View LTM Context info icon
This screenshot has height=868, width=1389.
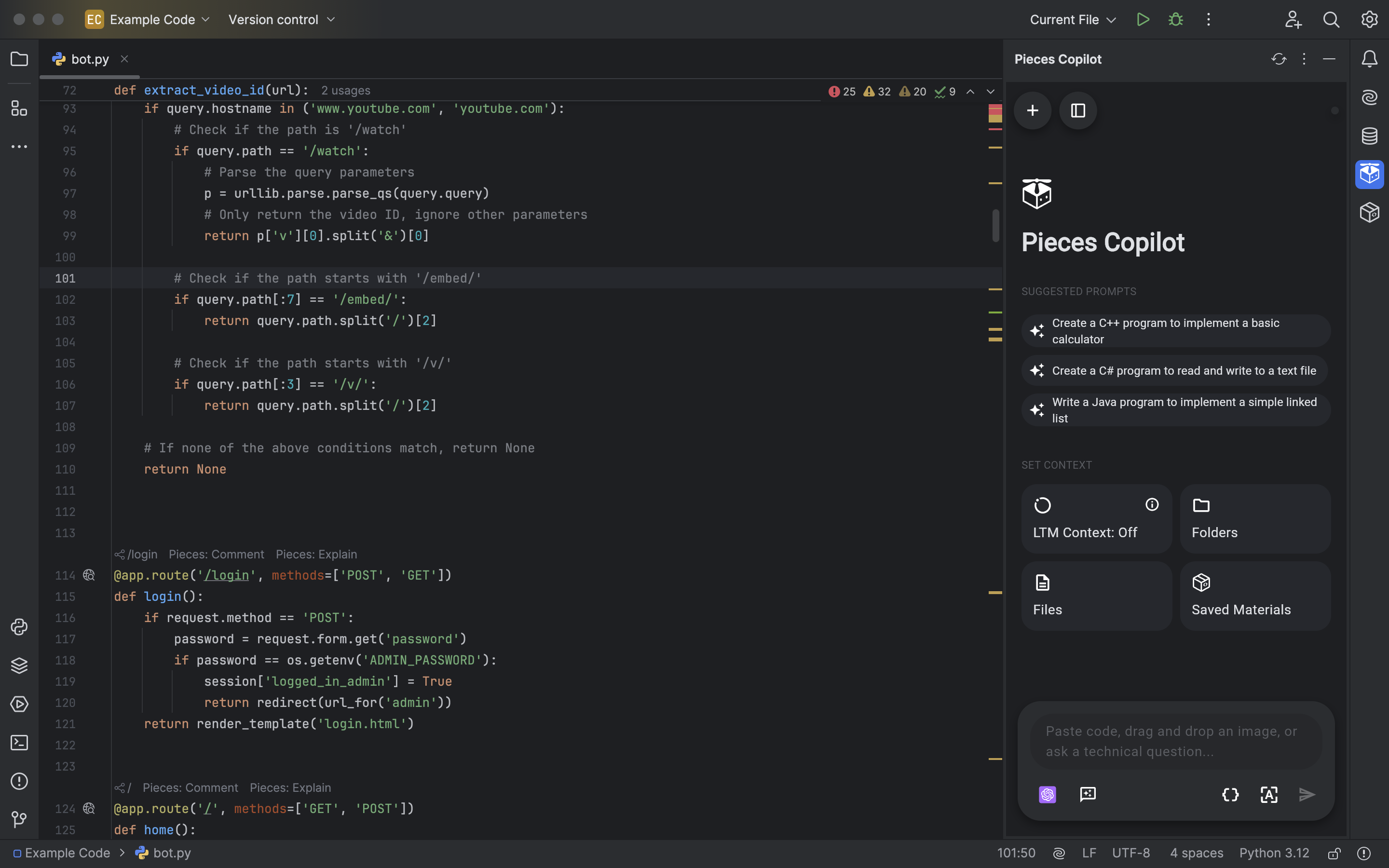point(1152,504)
